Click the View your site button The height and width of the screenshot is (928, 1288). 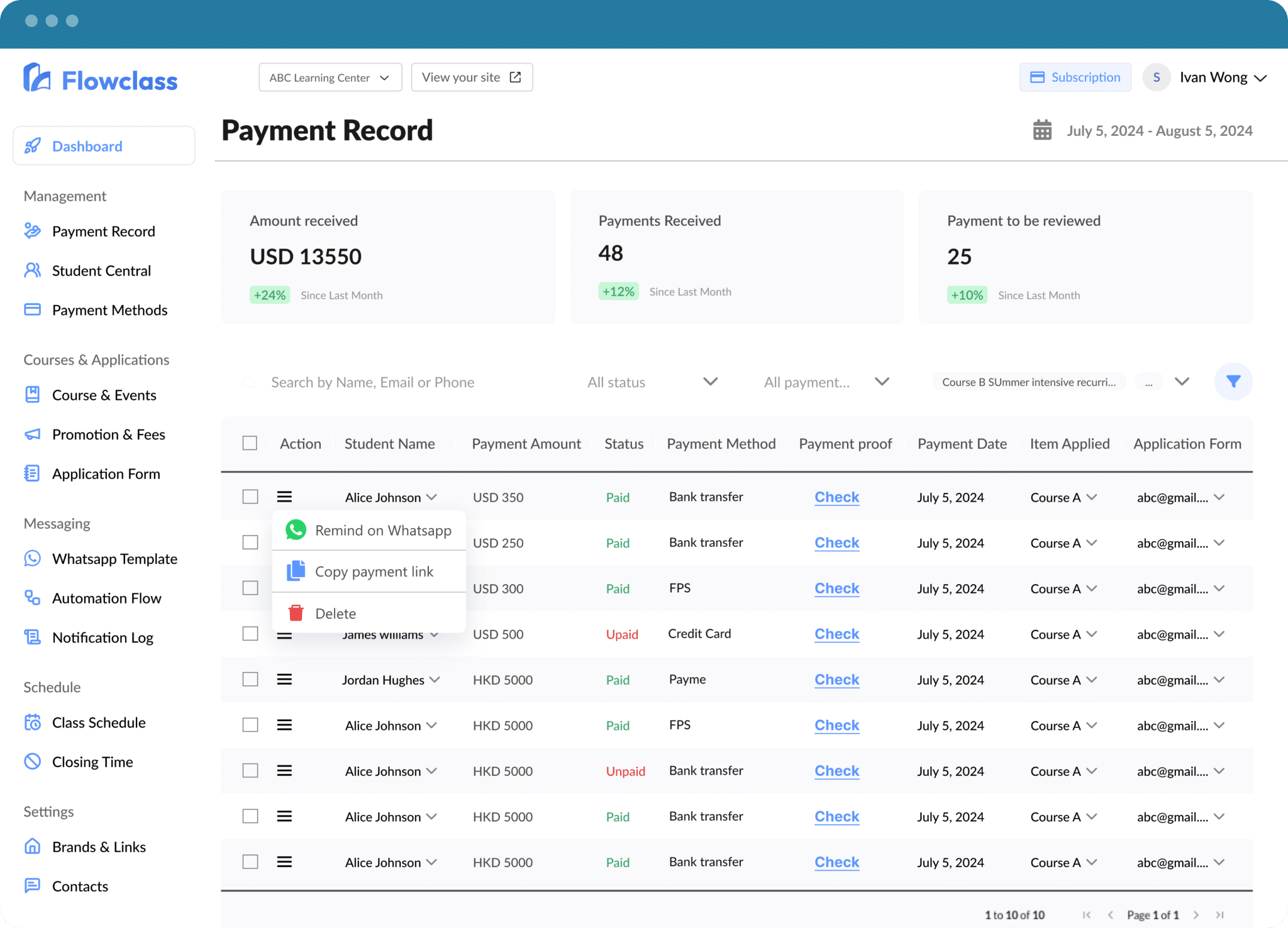point(472,77)
